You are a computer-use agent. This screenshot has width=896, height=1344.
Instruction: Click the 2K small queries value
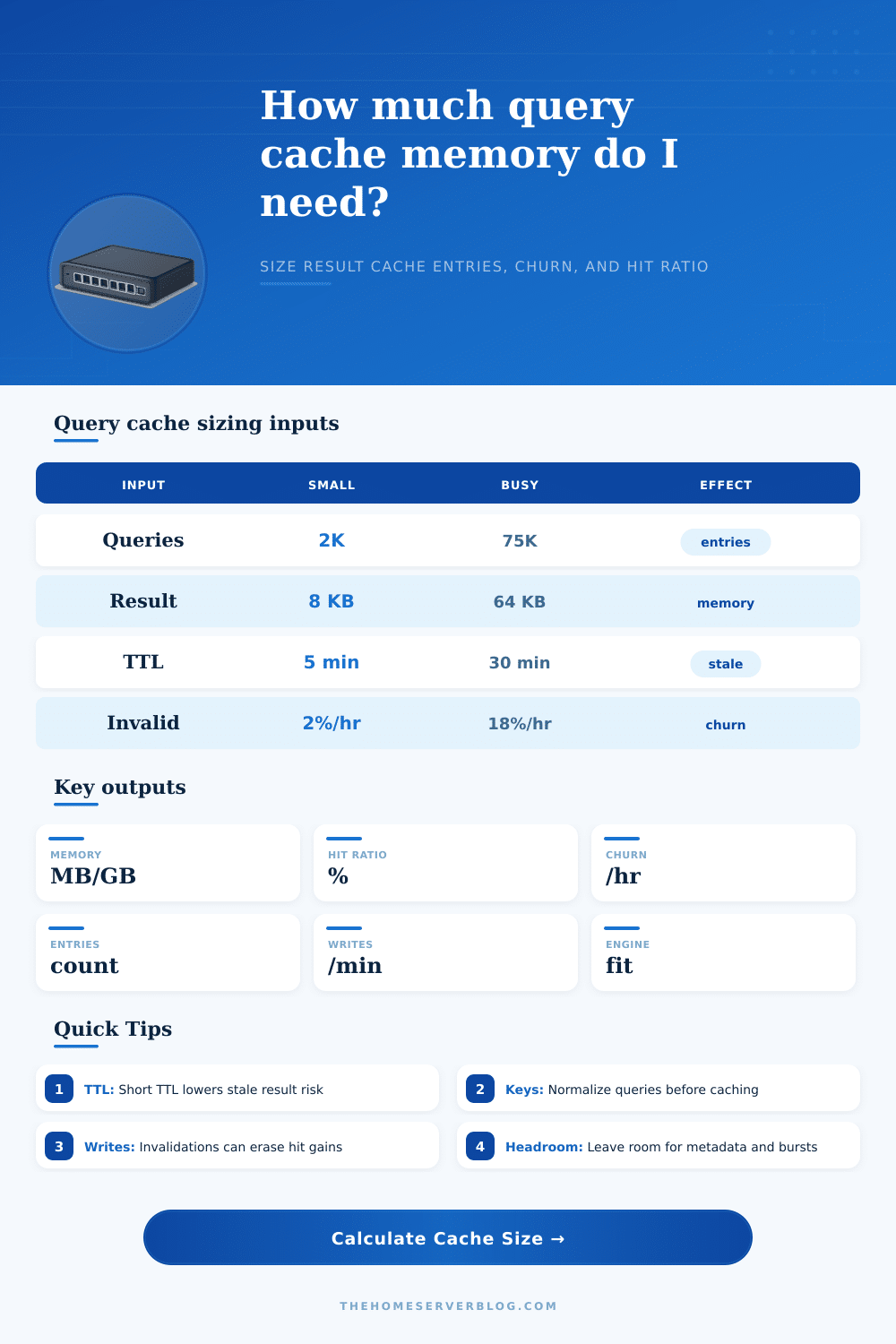pyautogui.click(x=332, y=540)
